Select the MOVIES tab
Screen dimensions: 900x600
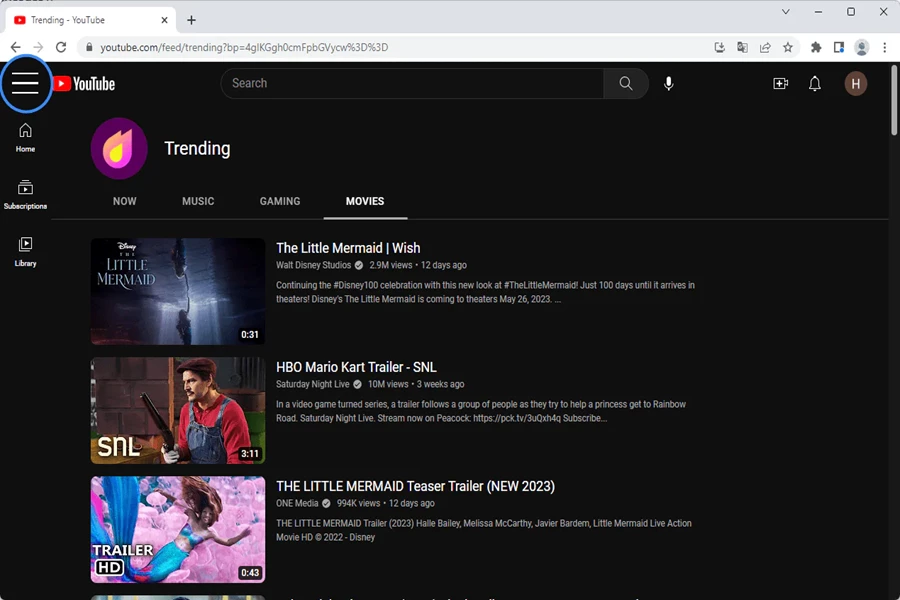click(365, 202)
